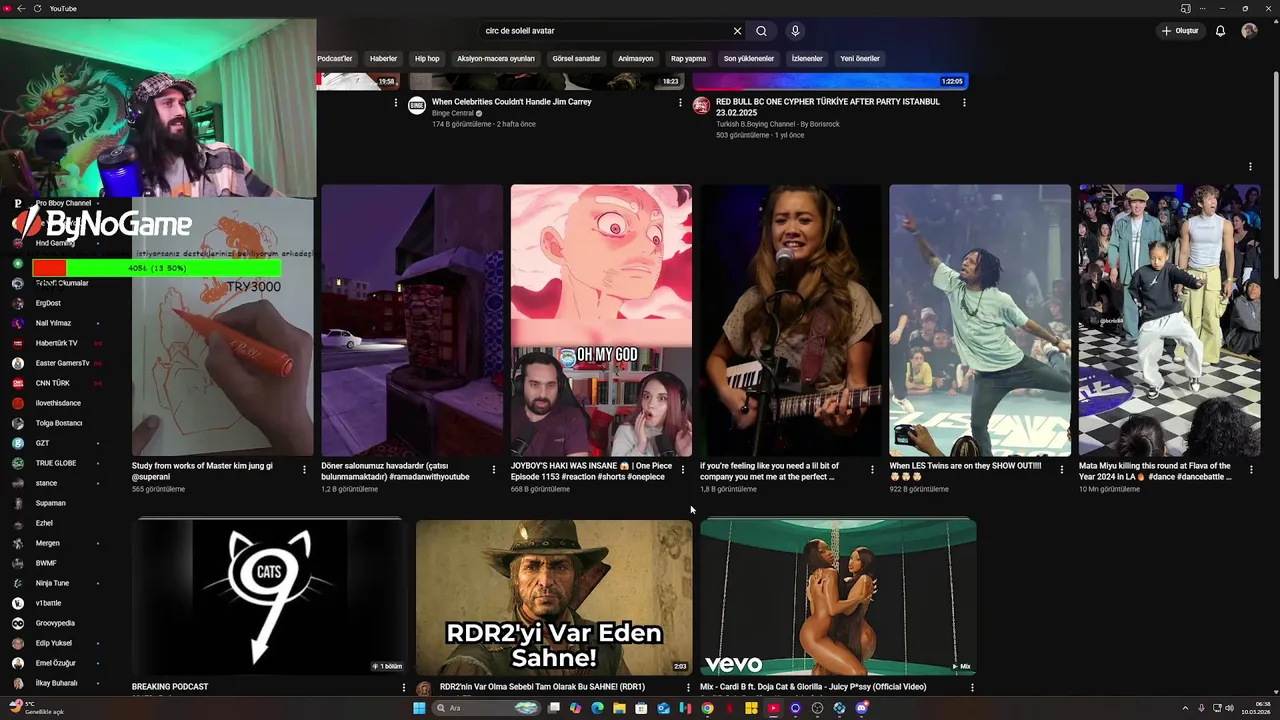Open options for the Döner salonumuz short
1280x720 pixels.
coord(493,469)
